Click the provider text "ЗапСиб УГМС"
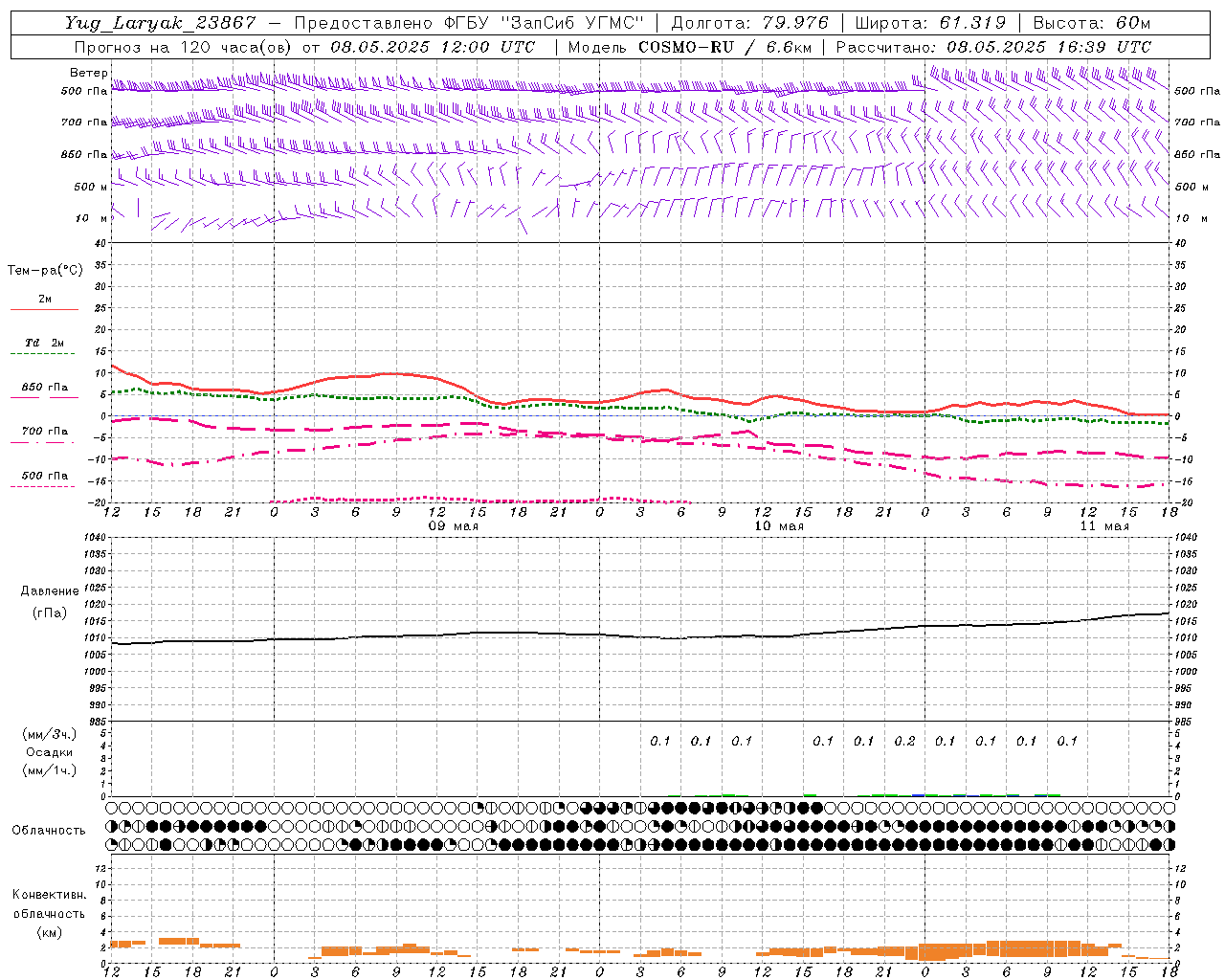Viewport: 1225px width, 980px height. 572,23
